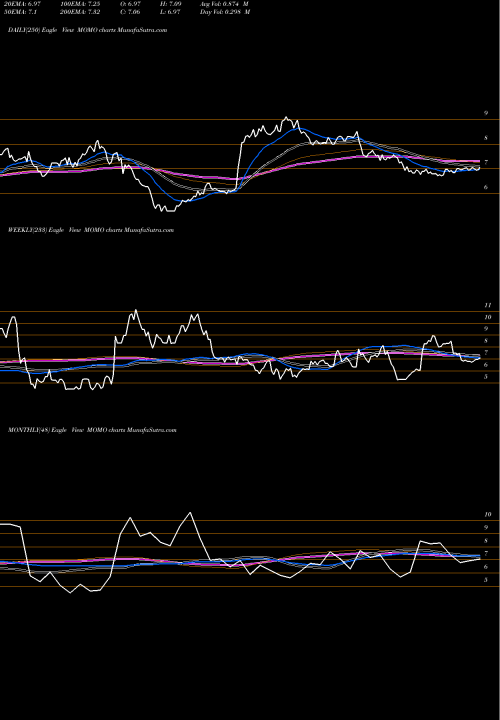This screenshot has width=500, height=720.
Task: Select the 200EMA: 7.32 reading
Action: (80, 12)
